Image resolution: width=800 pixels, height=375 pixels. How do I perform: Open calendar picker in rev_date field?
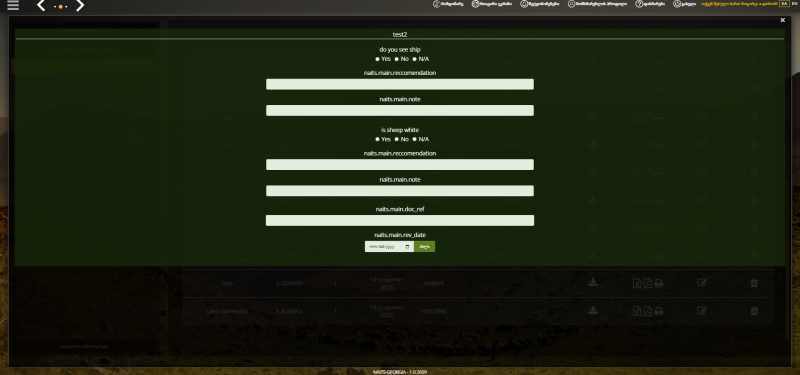(x=407, y=246)
